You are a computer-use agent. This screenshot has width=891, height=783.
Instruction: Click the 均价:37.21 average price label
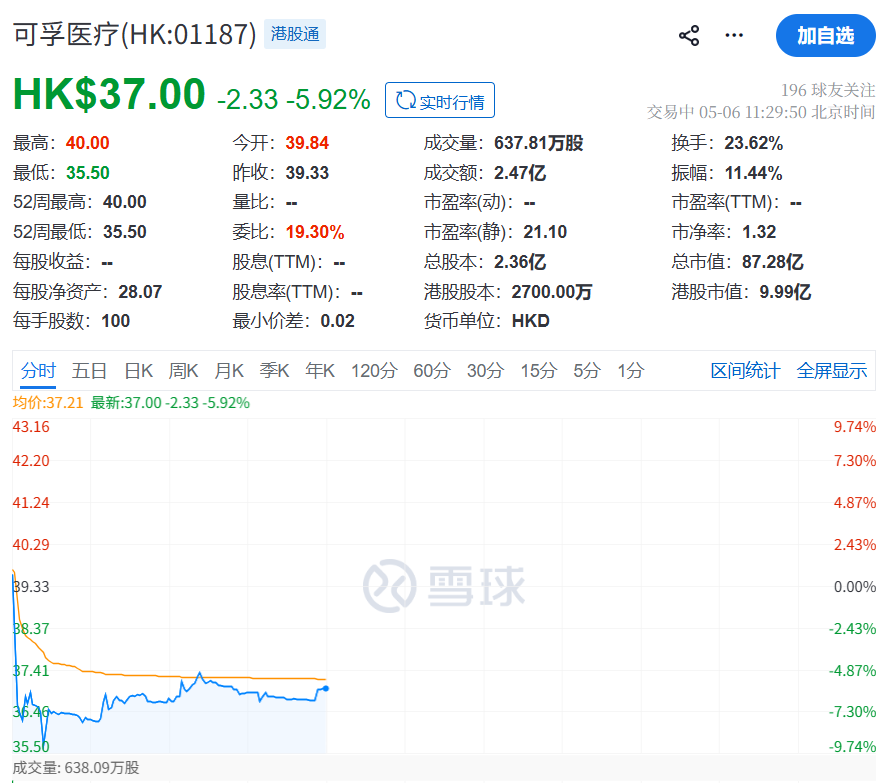48,403
